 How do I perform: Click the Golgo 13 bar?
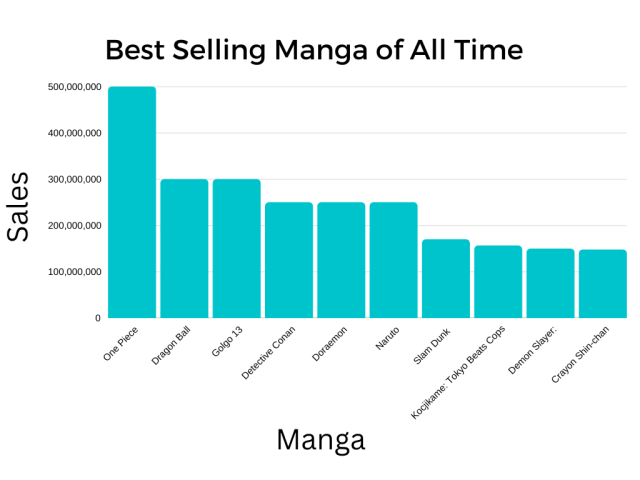(x=236, y=248)
